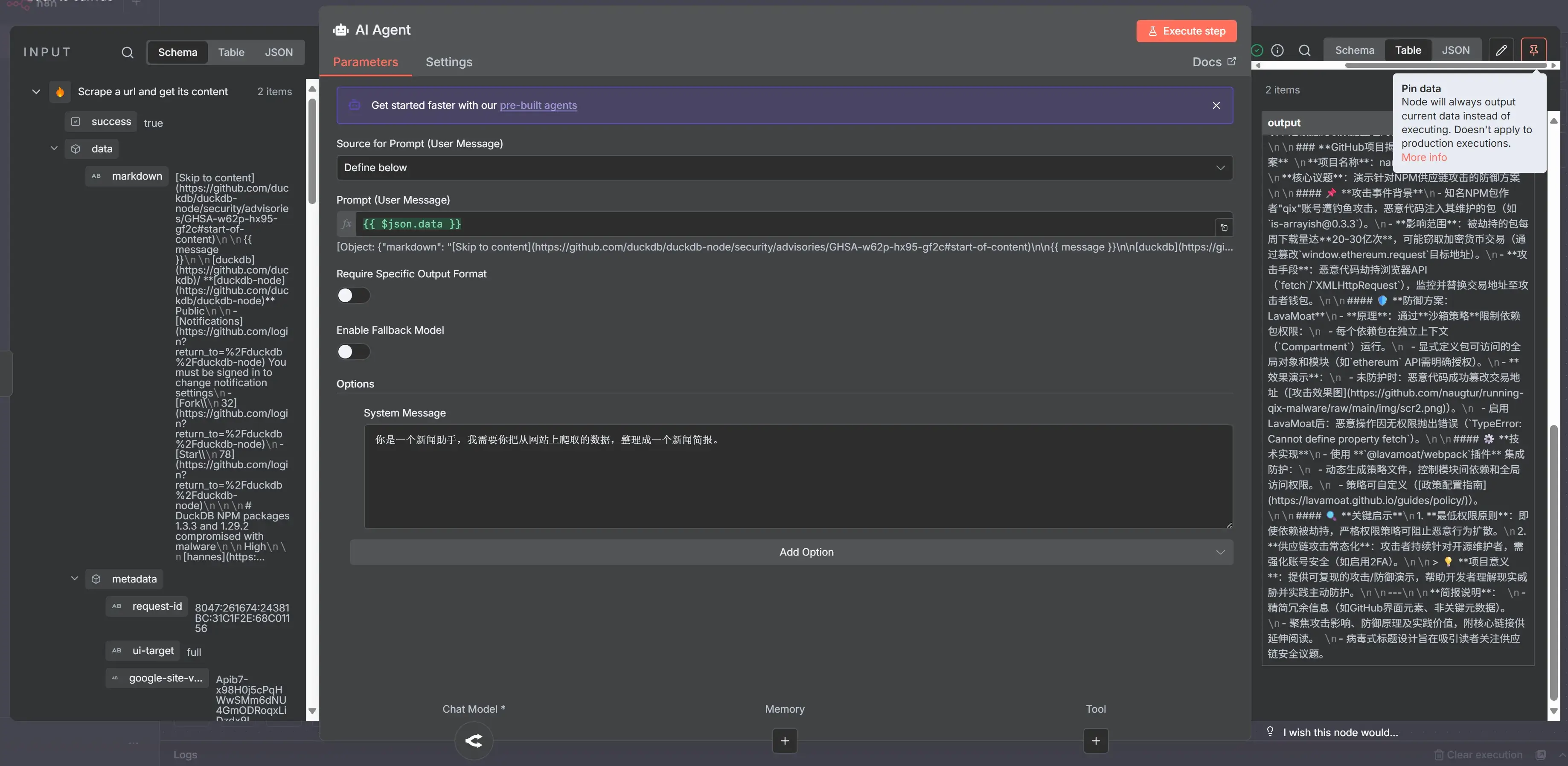Screen dimensions: 1568x766
Task: Enable the Fallback Model switch
Action: (x=353, y=352)
